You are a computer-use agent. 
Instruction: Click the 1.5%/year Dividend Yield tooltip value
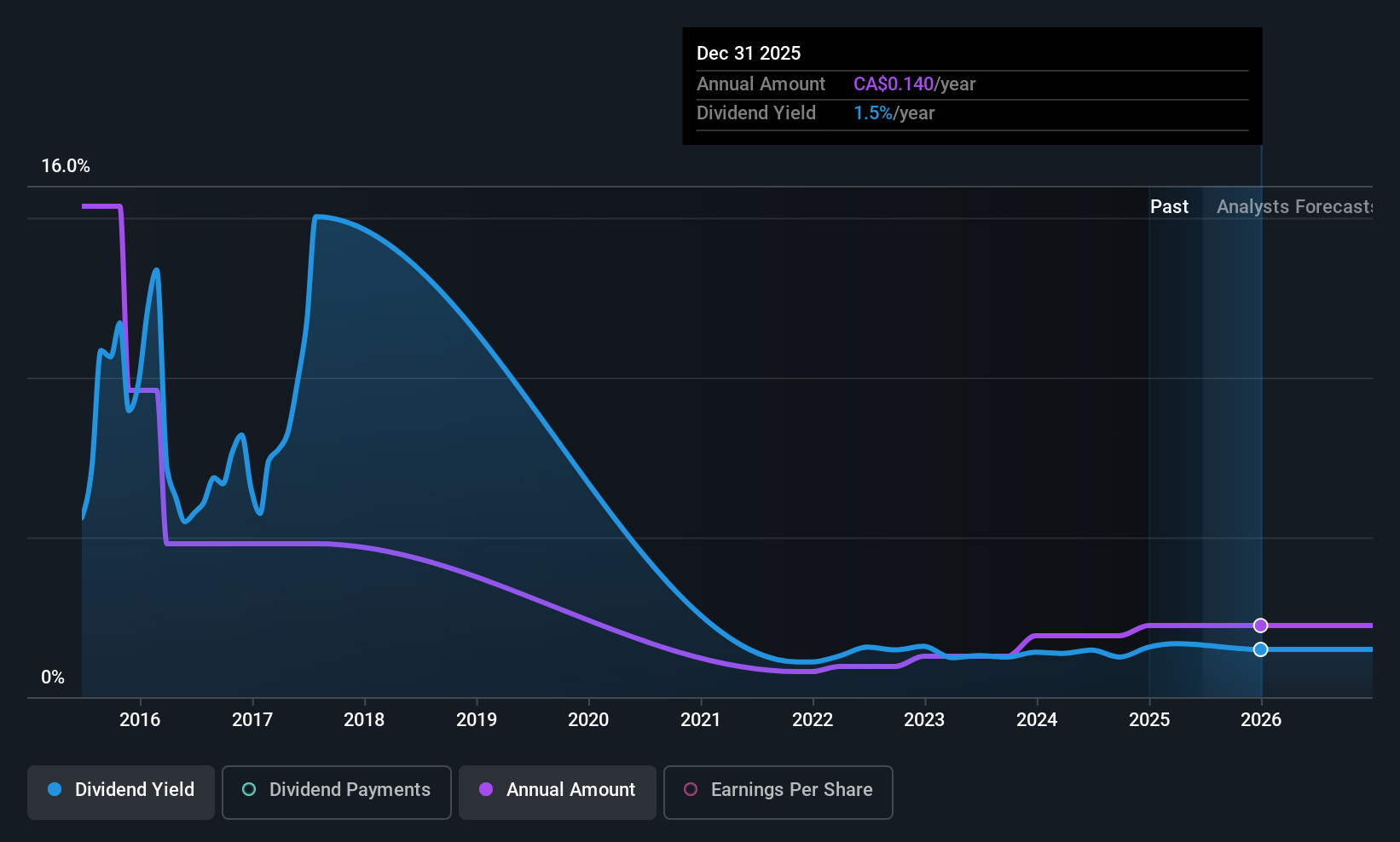click(x=894, y=112)
